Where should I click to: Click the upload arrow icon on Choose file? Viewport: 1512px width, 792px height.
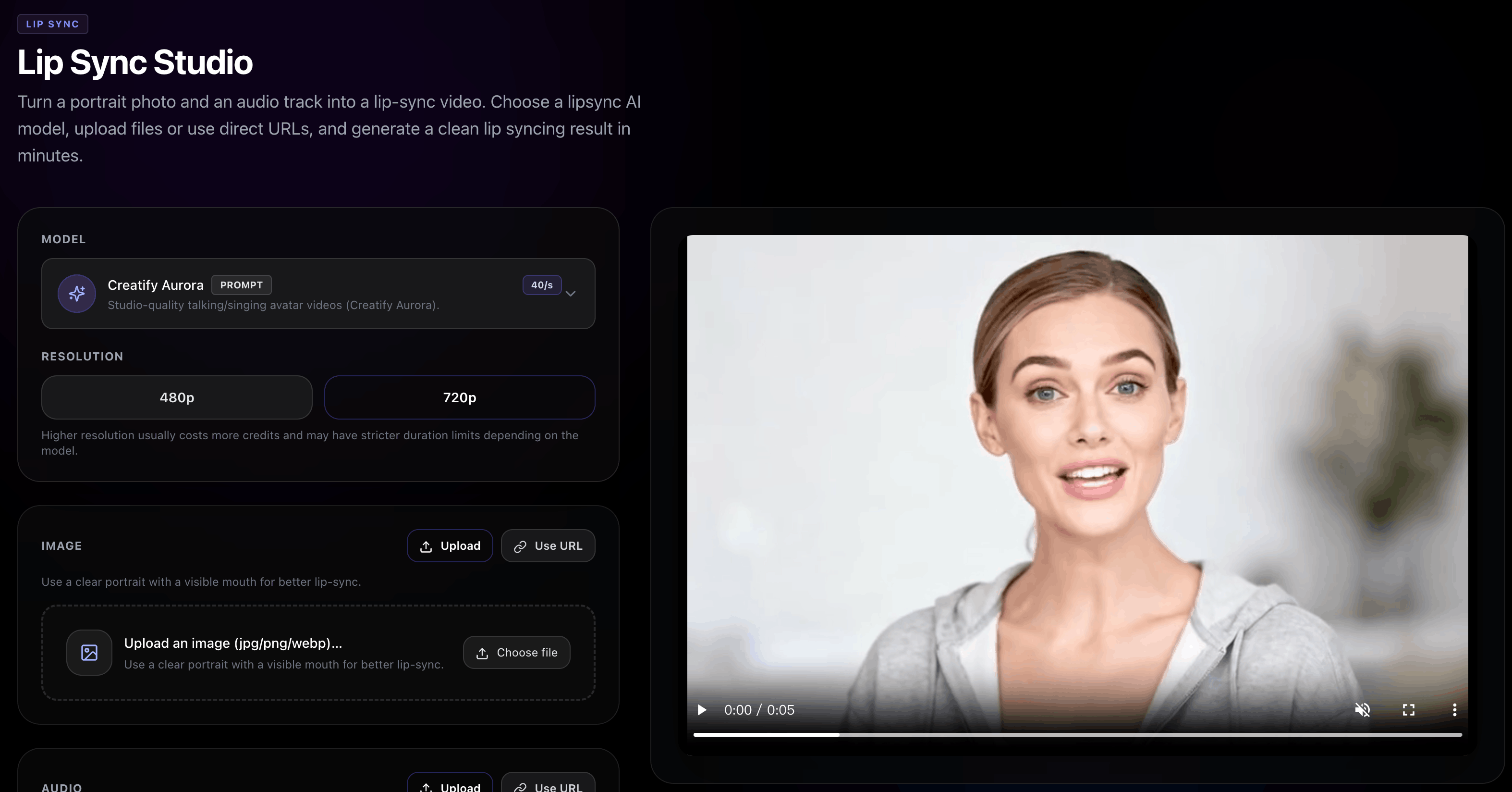point(483,652)
